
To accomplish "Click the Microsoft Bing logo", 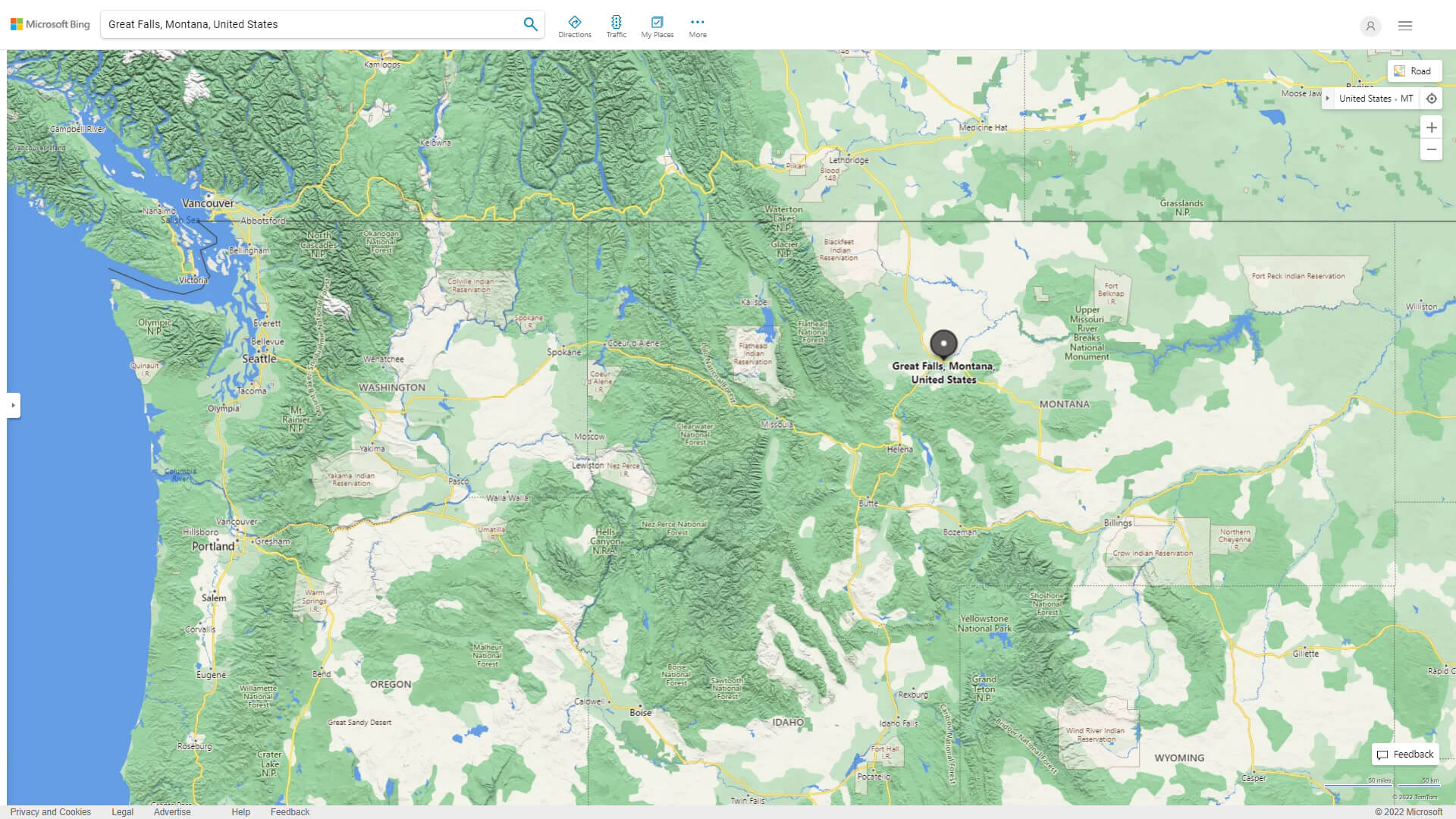I will (49, 24).
